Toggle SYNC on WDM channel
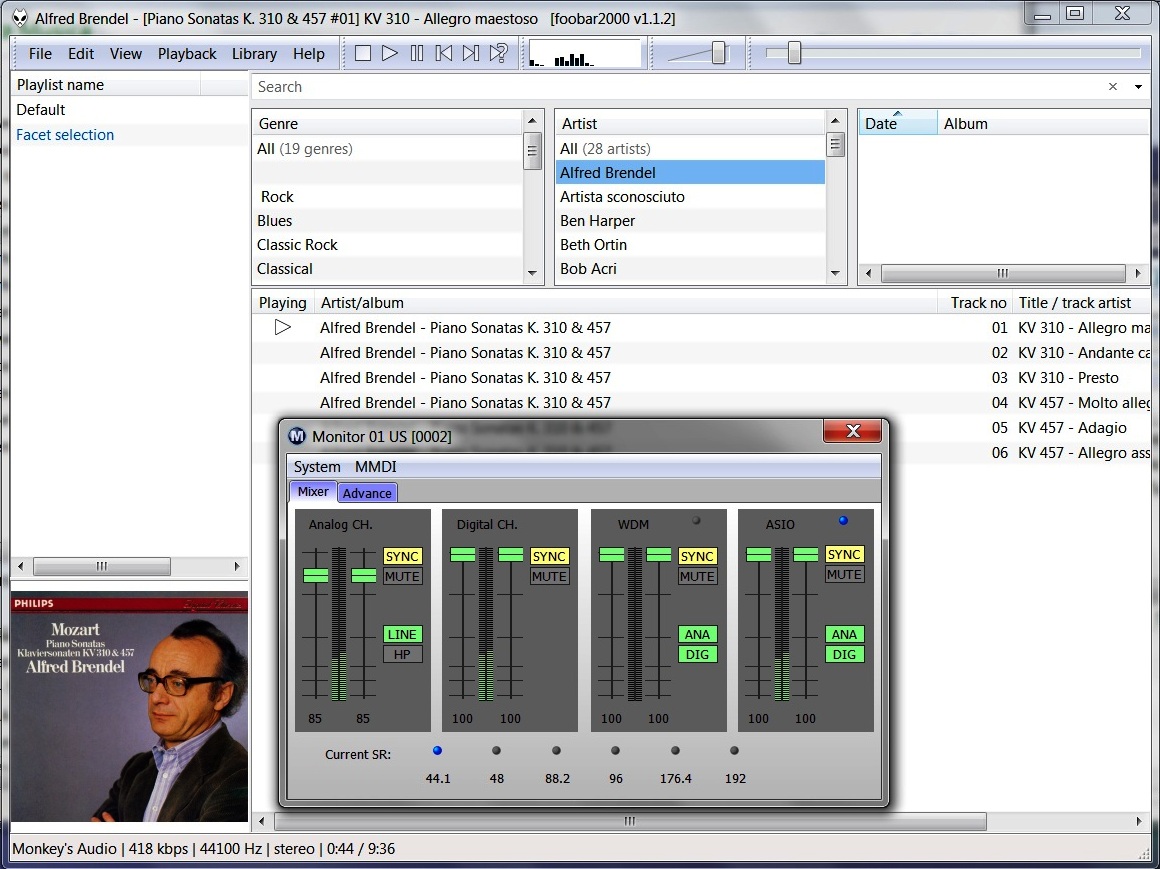Image resolution: width=1160 pixels, height=869 pixels. tap(697, 556)
